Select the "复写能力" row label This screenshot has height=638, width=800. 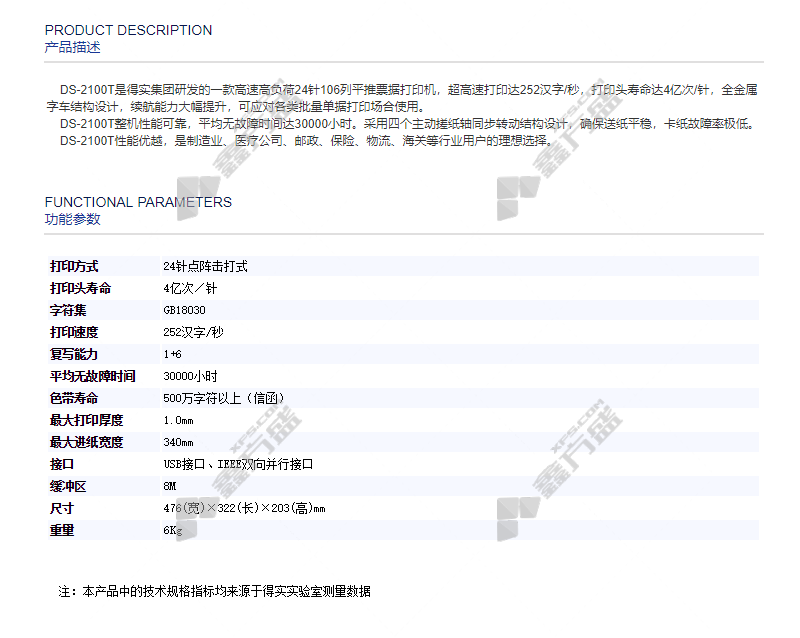(x=74, y=354)
